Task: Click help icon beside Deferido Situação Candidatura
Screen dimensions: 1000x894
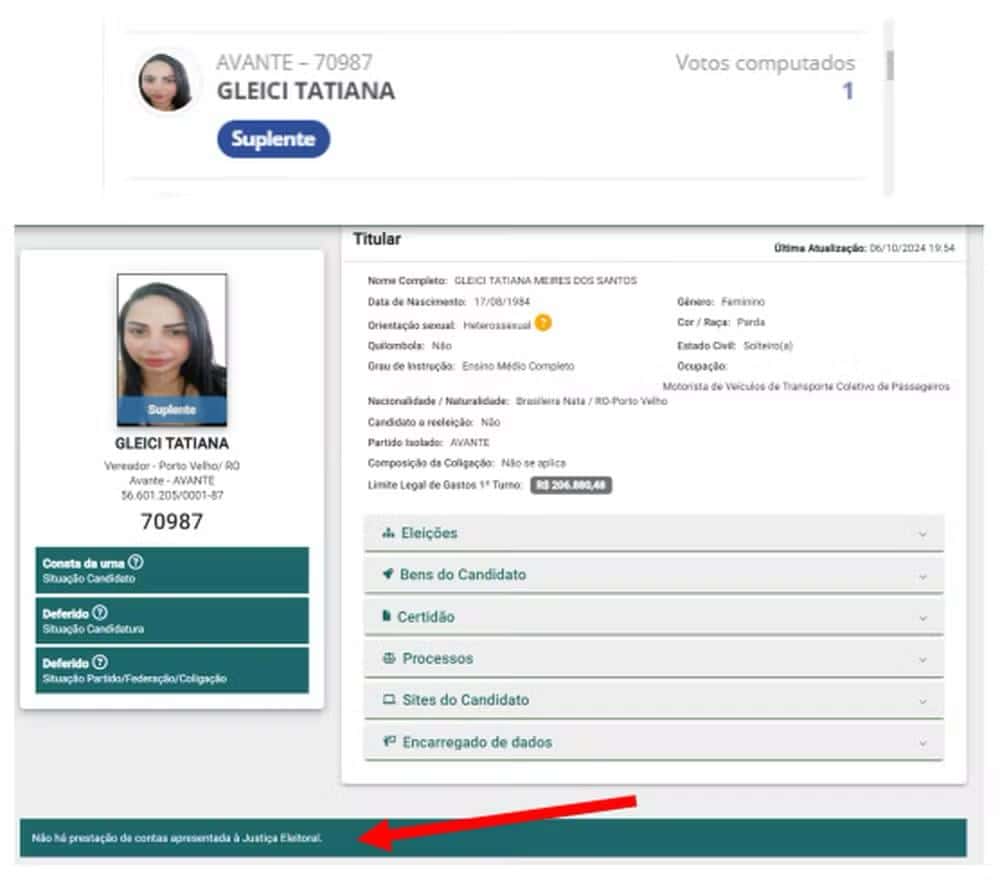Action: 100,613
